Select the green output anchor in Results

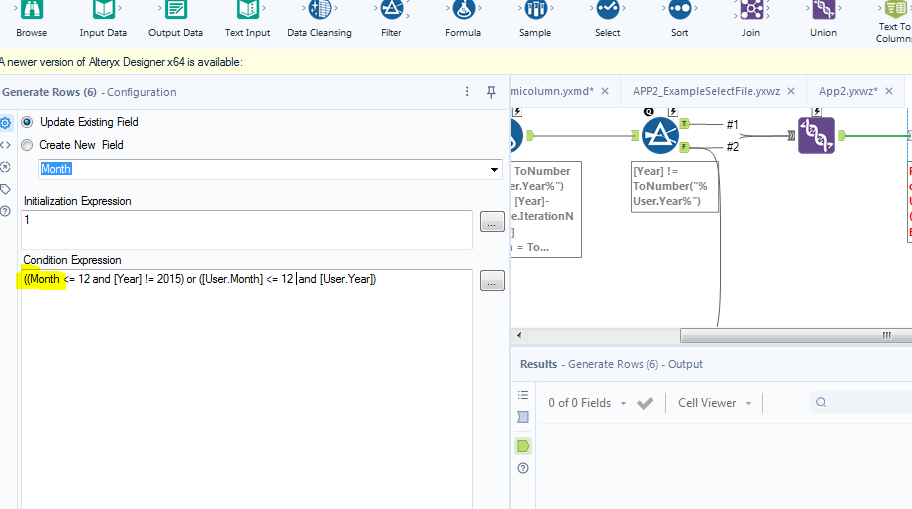pyautogui.click(x=523, y=446)
